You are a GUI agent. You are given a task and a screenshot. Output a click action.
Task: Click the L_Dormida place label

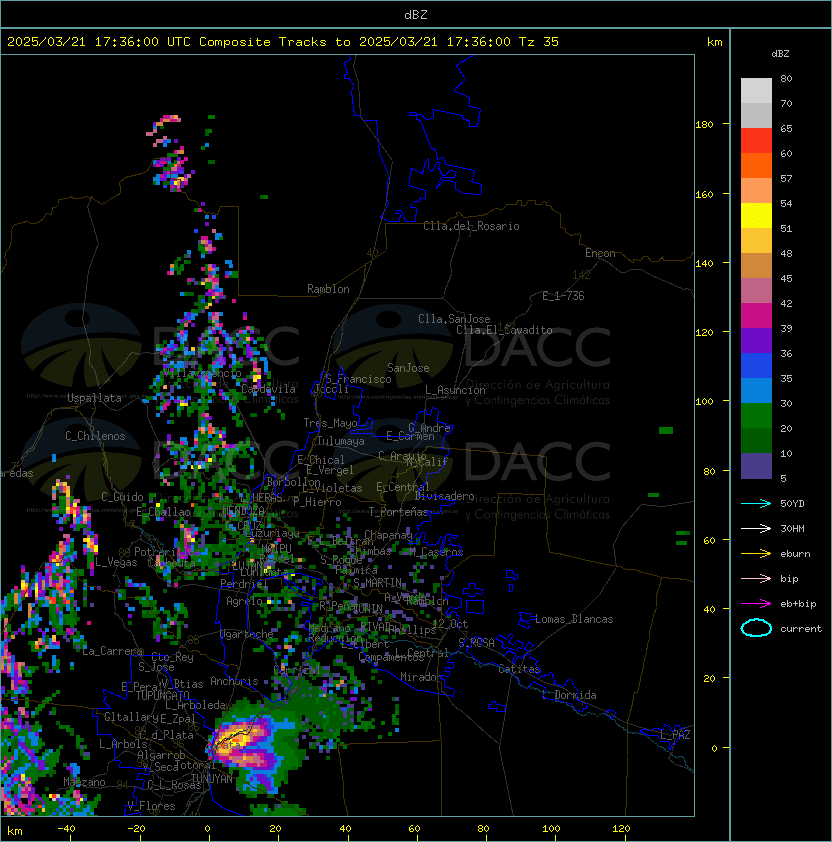569,695
